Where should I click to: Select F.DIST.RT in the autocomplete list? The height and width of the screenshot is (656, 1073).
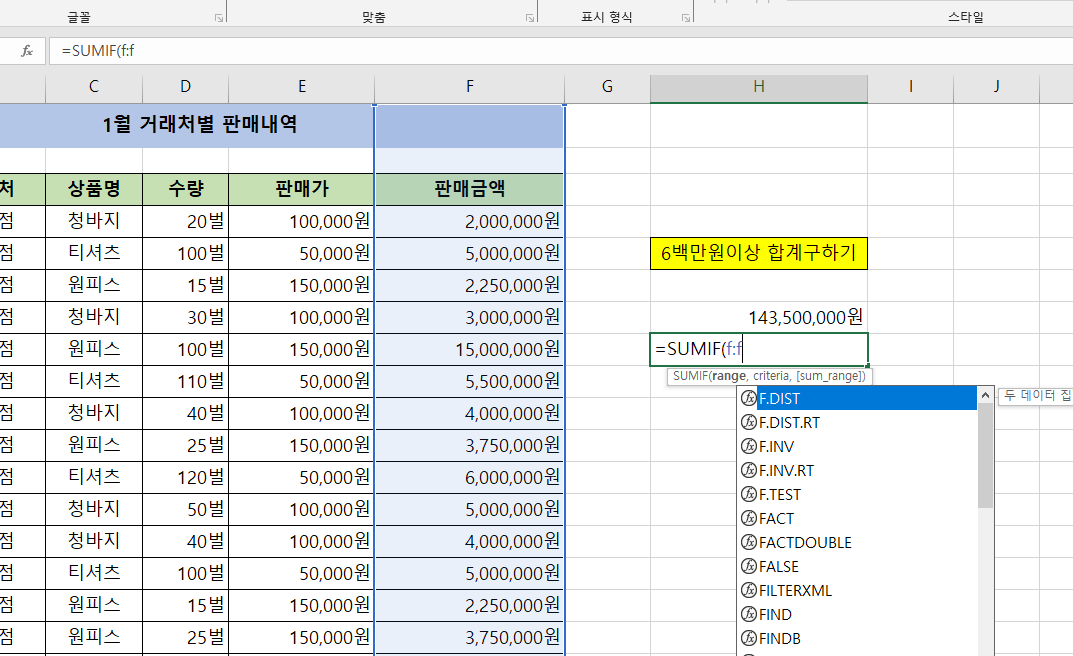click(858, 422)
